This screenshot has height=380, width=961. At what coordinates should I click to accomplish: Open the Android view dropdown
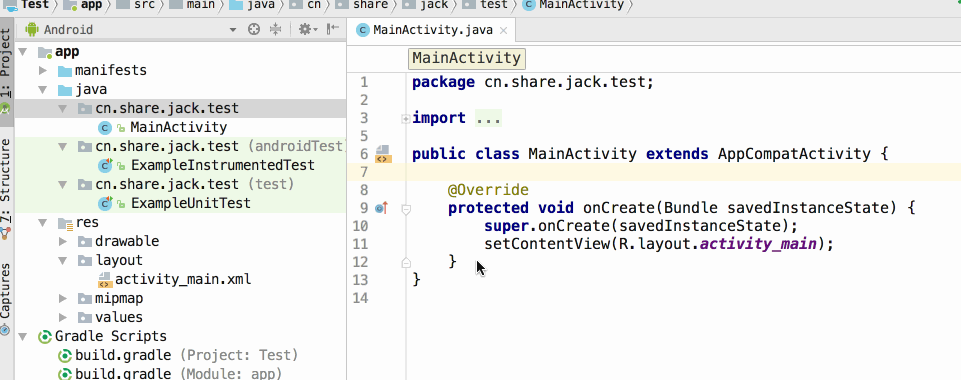pyautogui.click(x=233, y=30)
